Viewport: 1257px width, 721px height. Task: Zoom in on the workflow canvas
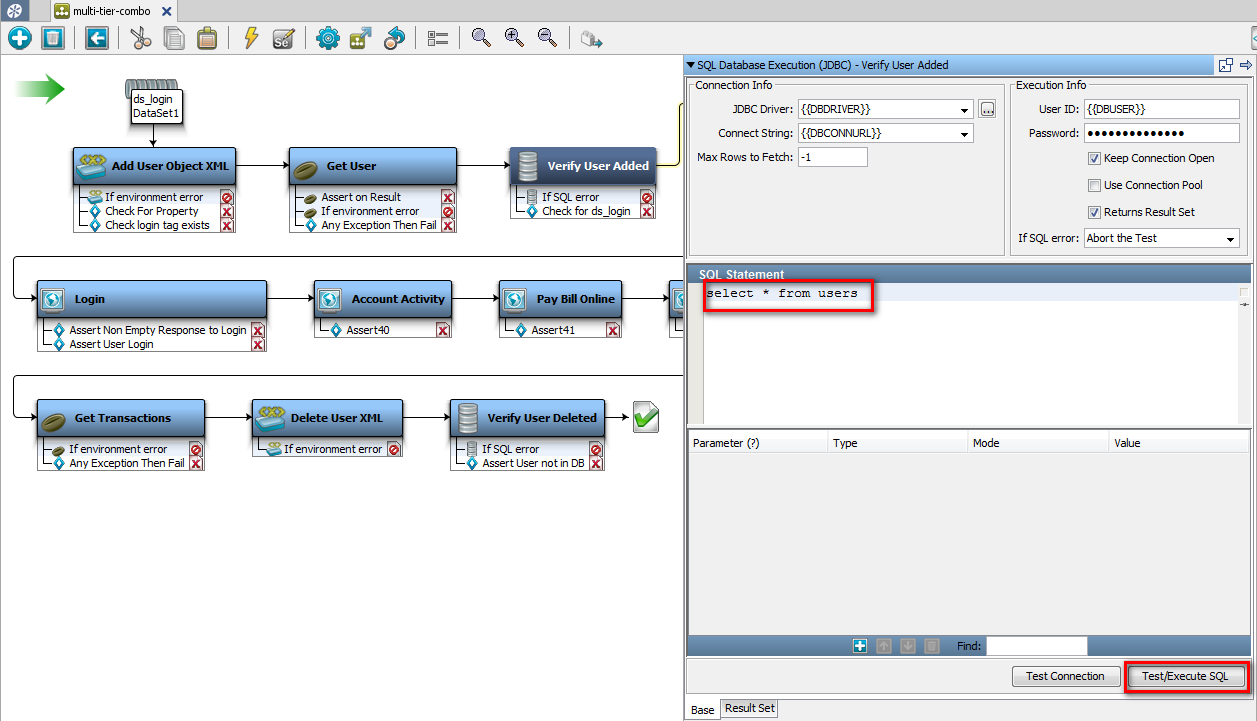click(x=513, y=38)
